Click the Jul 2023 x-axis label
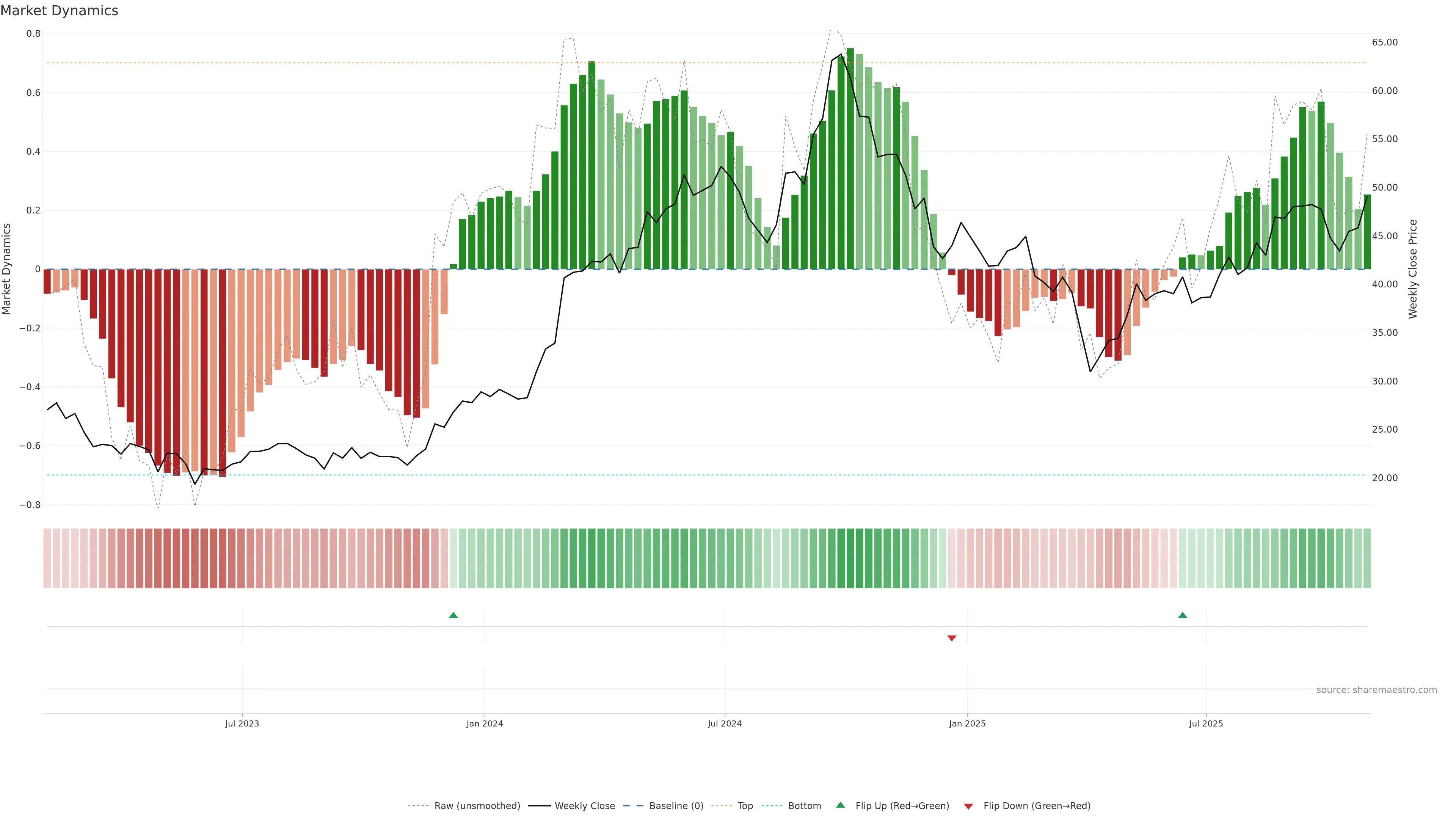 click(x=242, y=723)
